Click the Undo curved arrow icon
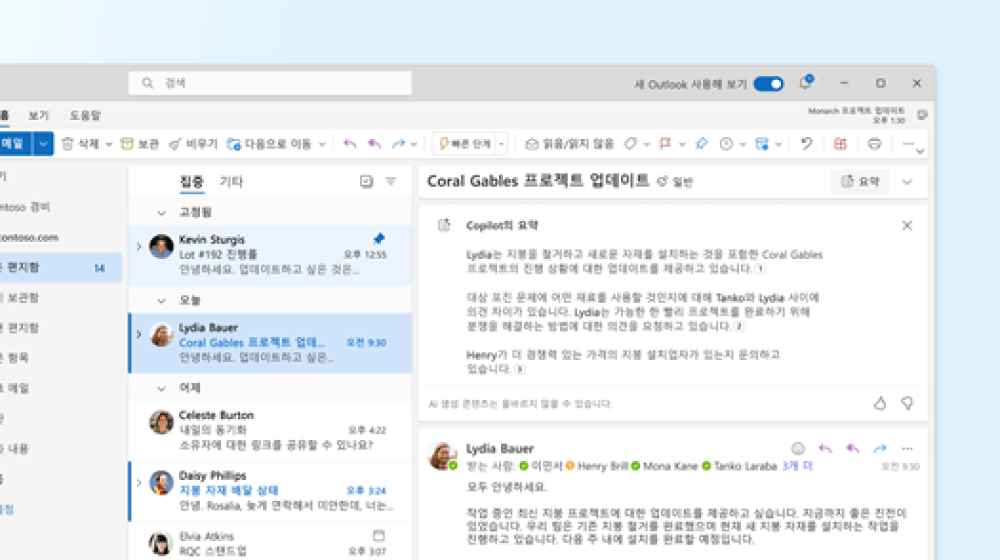This screenshot has width=1000, height=560. (807, 144)
